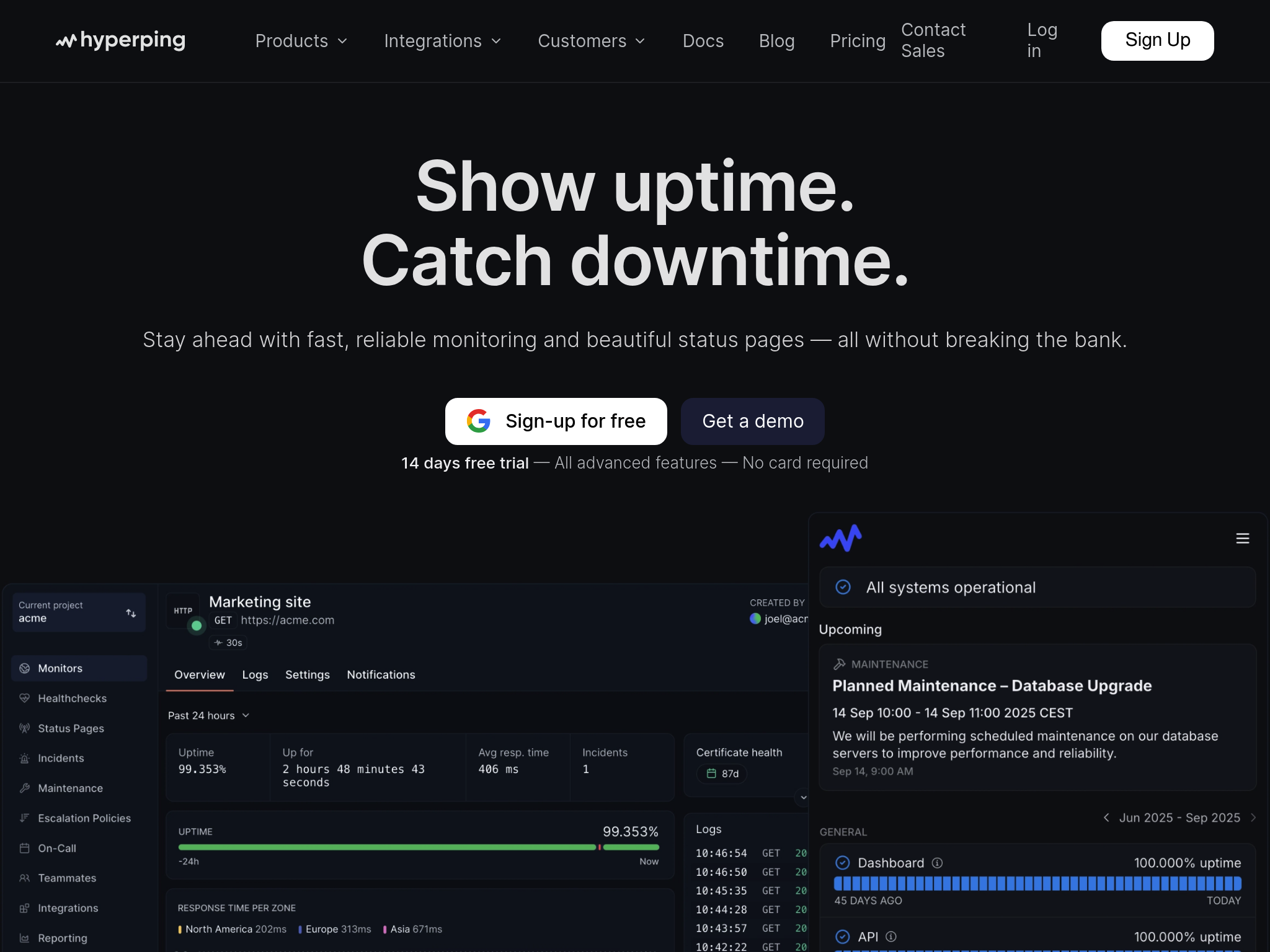Open the Notifications tab
The height and width of the screenshot is (952, 1270).
(x=381, y=674)
